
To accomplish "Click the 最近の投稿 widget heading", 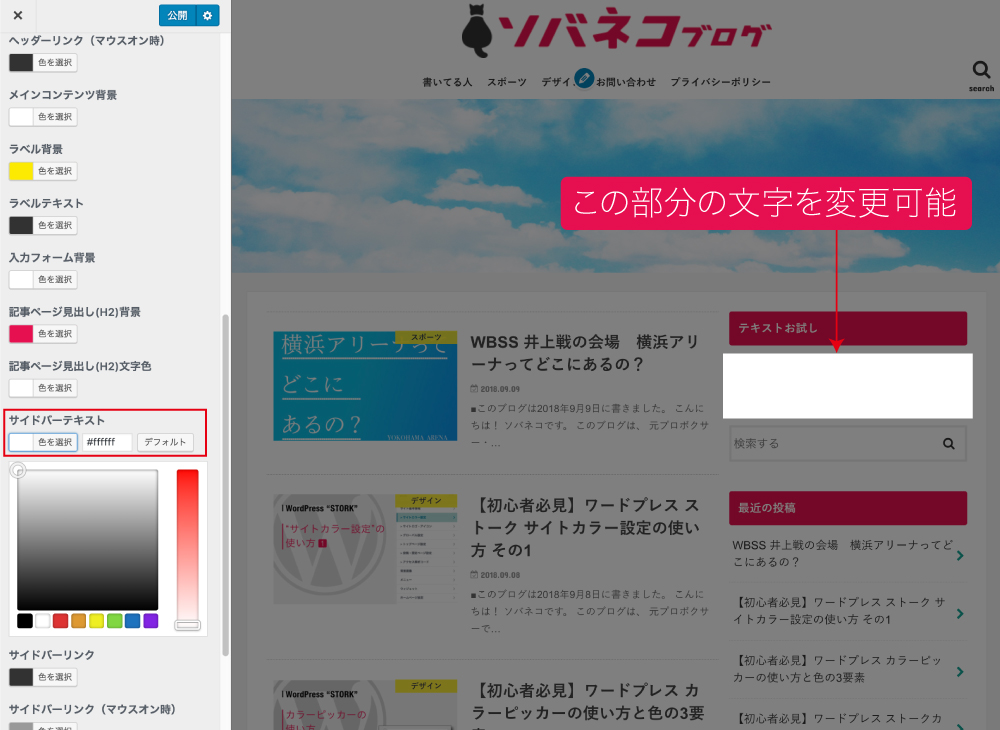I will (x=848, y=508).
